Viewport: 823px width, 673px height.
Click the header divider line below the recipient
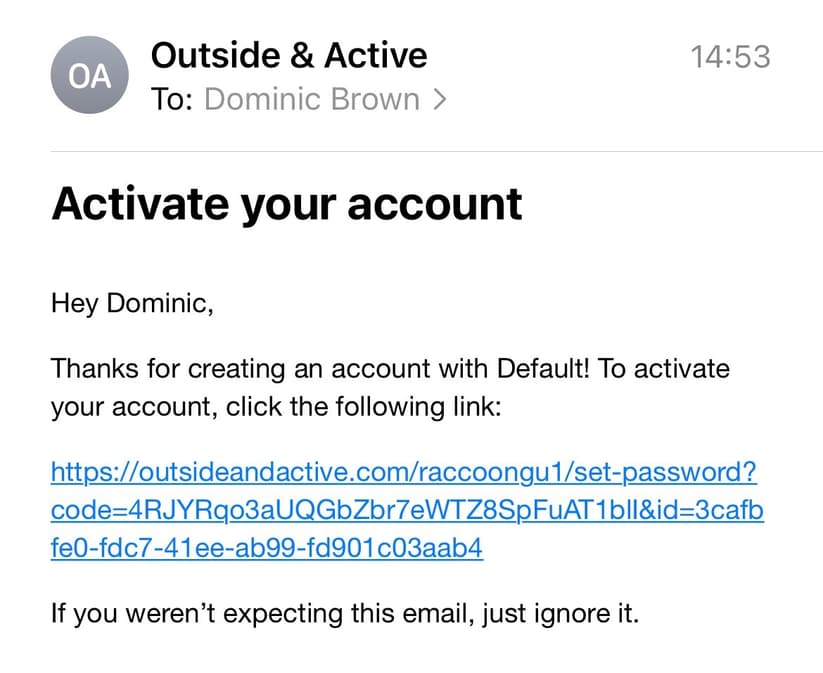[437, 151]
